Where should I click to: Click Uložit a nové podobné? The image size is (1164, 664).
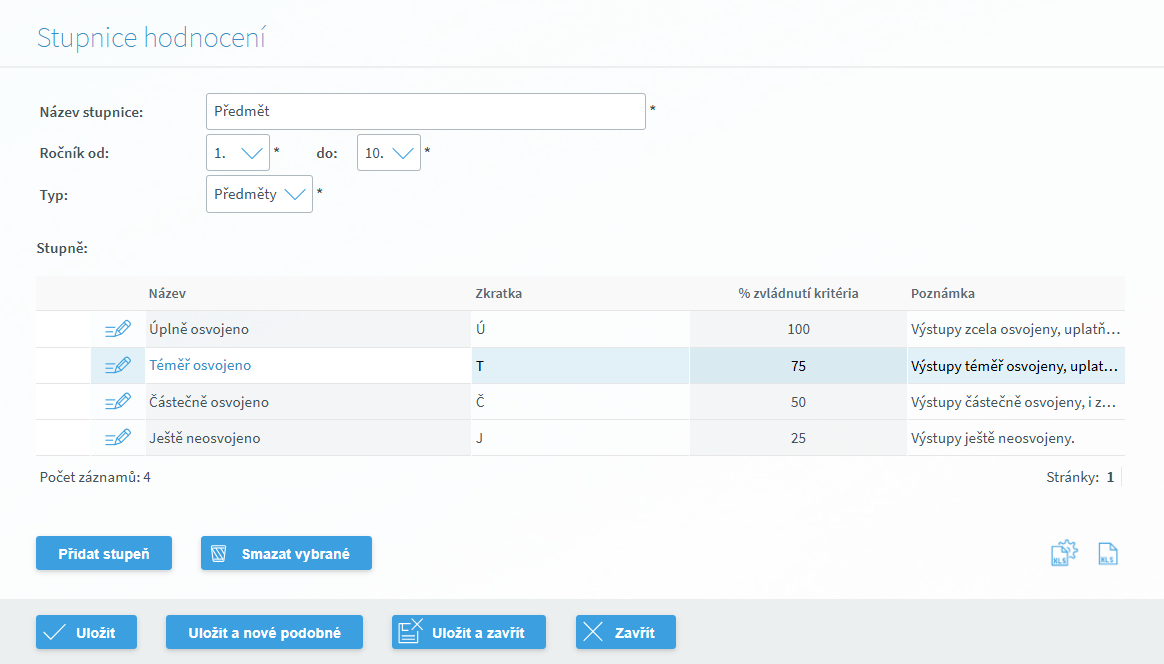click(x=264, y=632)
